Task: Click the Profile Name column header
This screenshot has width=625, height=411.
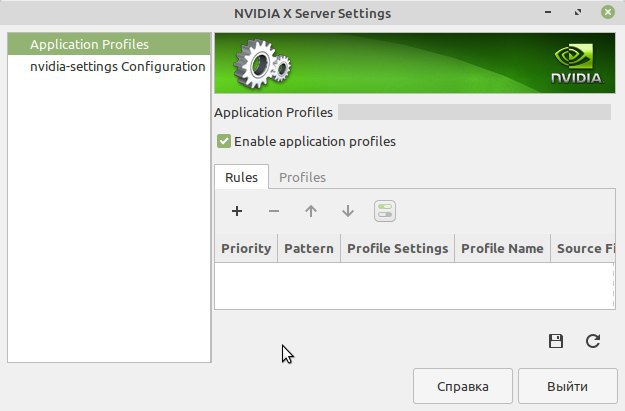Action: [502, 248]
